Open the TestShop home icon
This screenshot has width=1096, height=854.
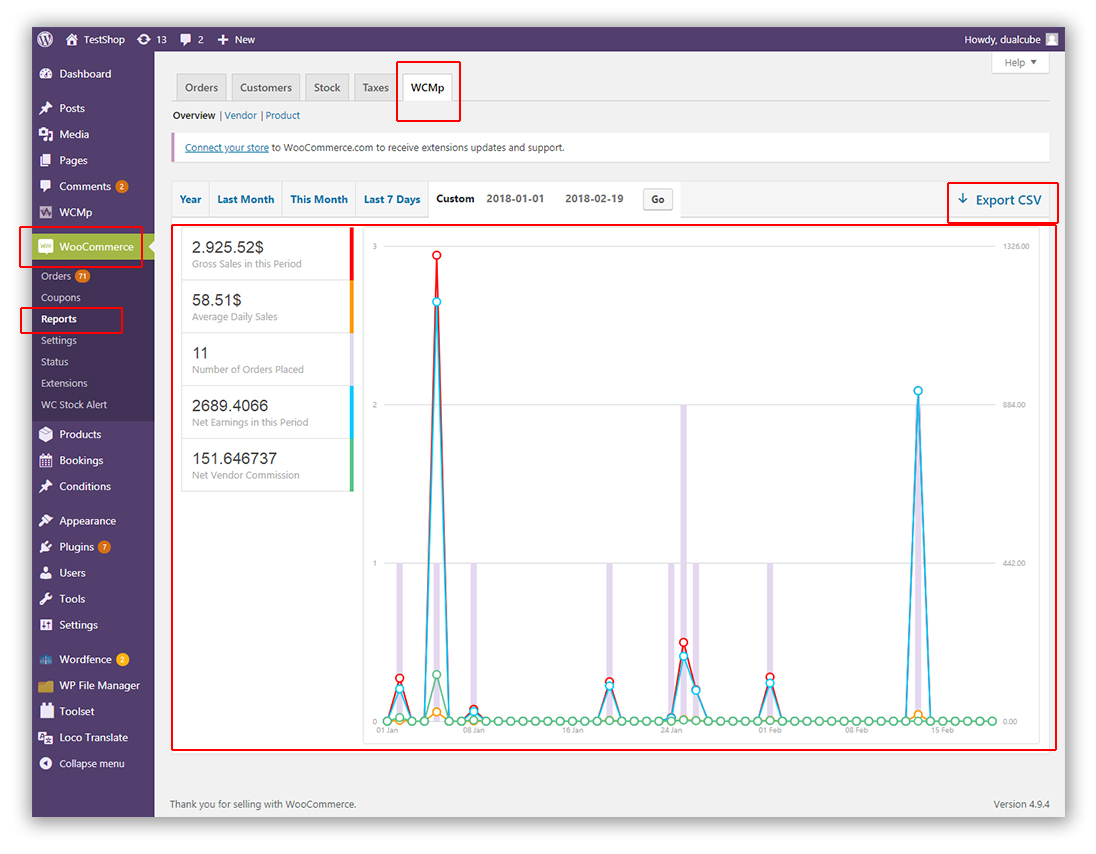pos(71,39)
